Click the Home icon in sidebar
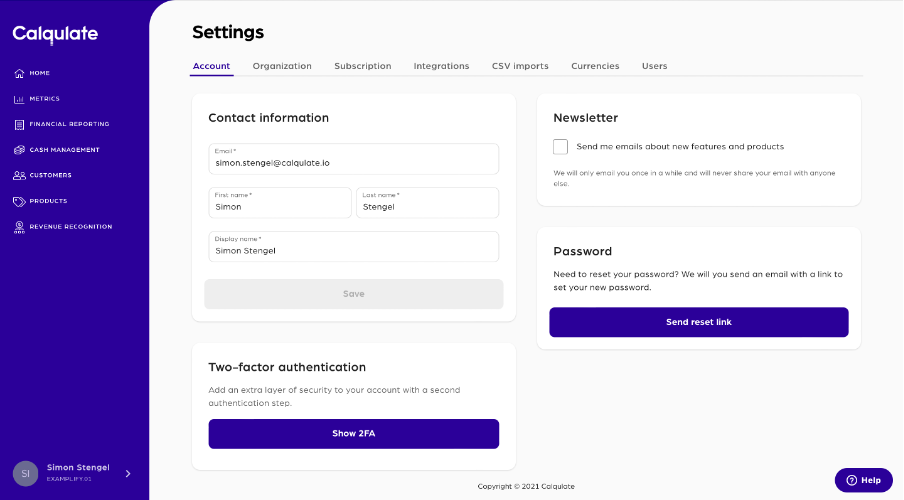Screen dimensions: 904x500 click(x=19, y=73)
